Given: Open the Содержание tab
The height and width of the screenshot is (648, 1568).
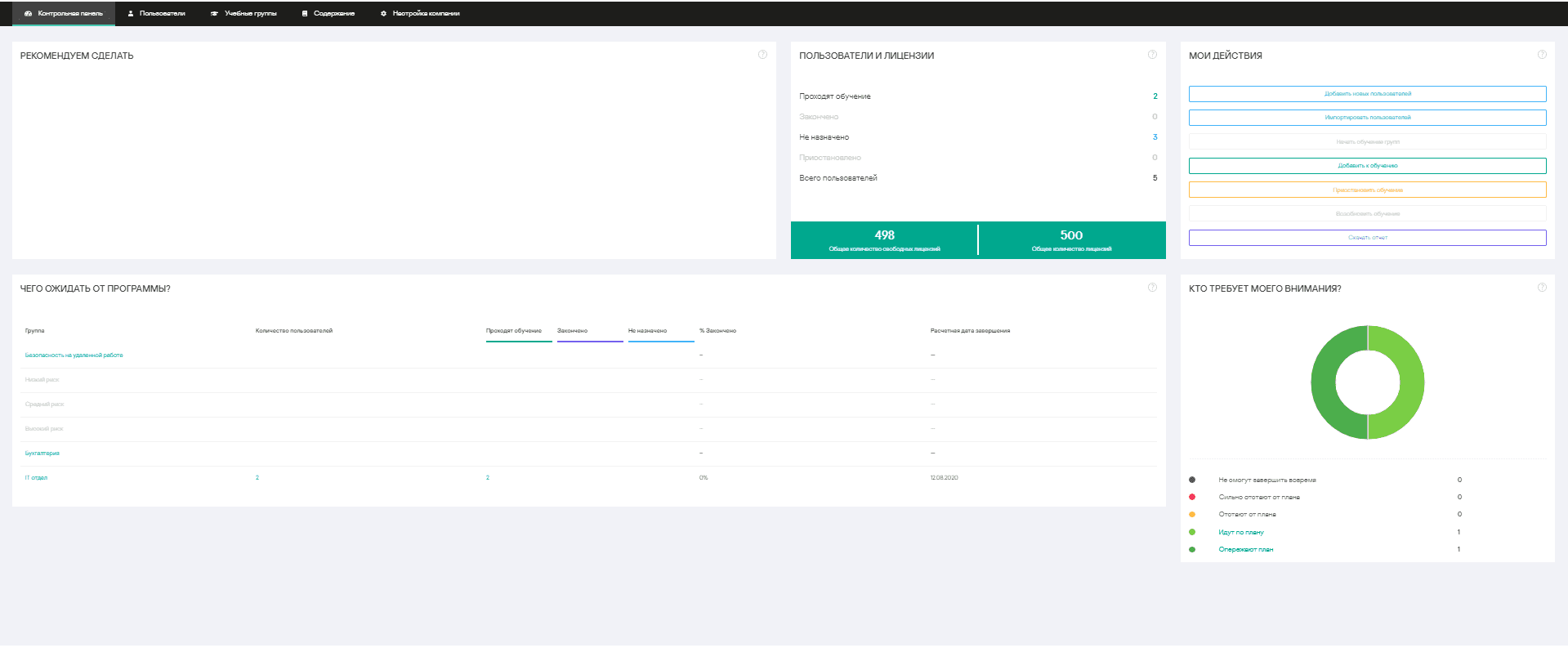Looking at the screenshot, I should click(x=328, y=13).
